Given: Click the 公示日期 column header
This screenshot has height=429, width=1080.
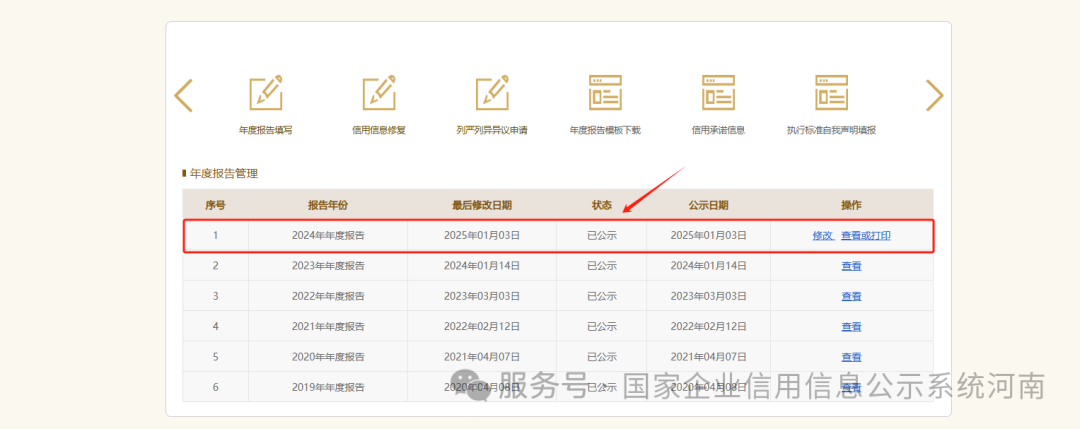Looking at the screenshot, I should 709,205.
